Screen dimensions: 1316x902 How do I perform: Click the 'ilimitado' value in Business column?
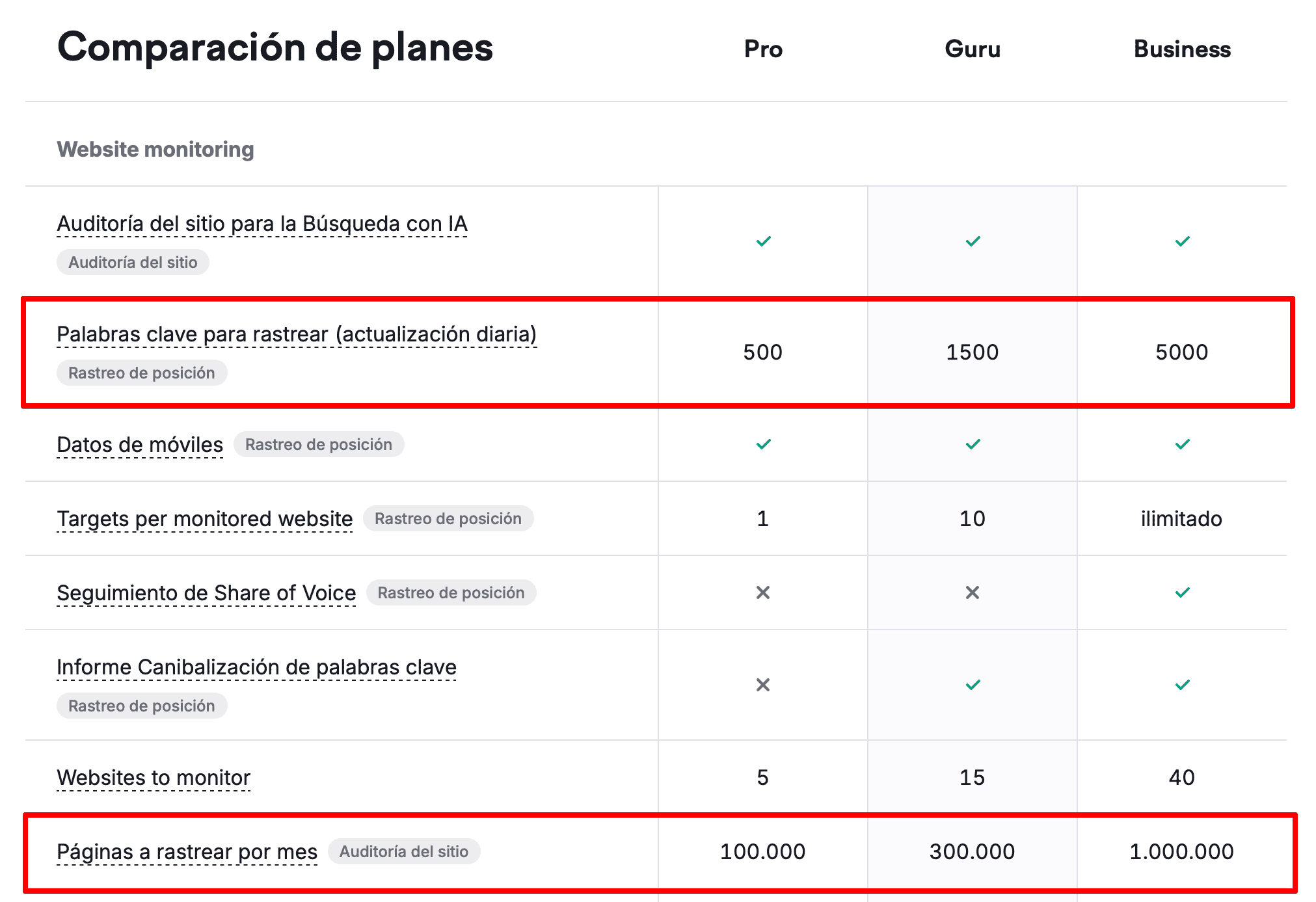1181,519
